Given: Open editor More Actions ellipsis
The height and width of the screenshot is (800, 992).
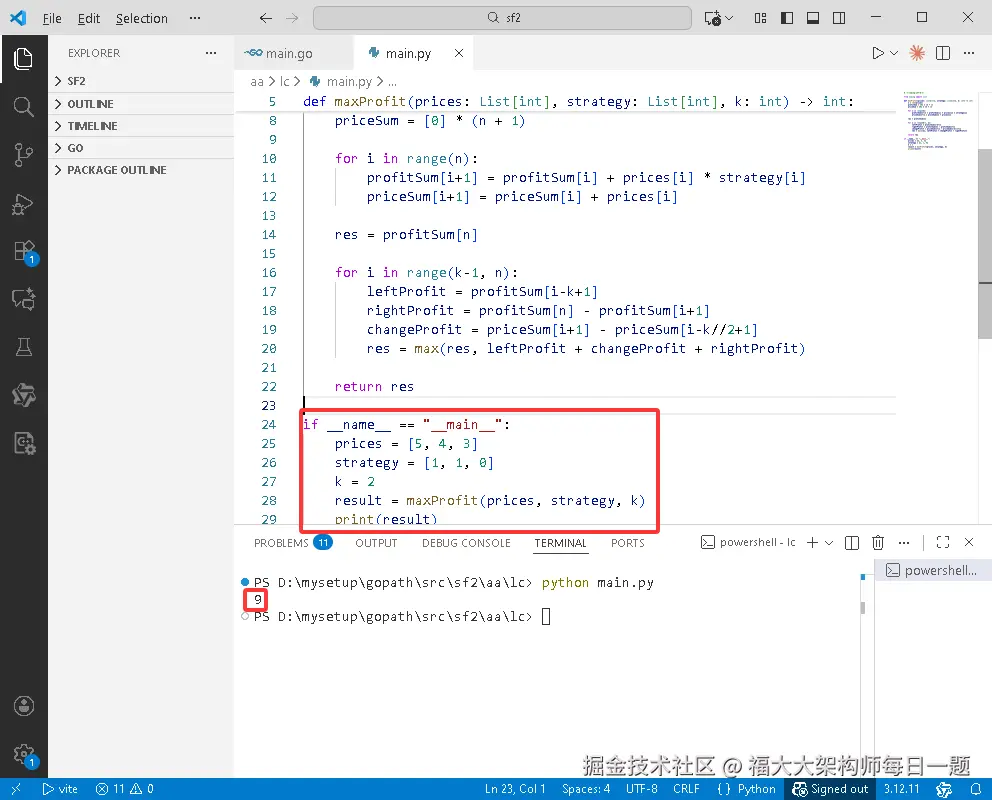Looking at the screenshot, I should coord(969,53).
